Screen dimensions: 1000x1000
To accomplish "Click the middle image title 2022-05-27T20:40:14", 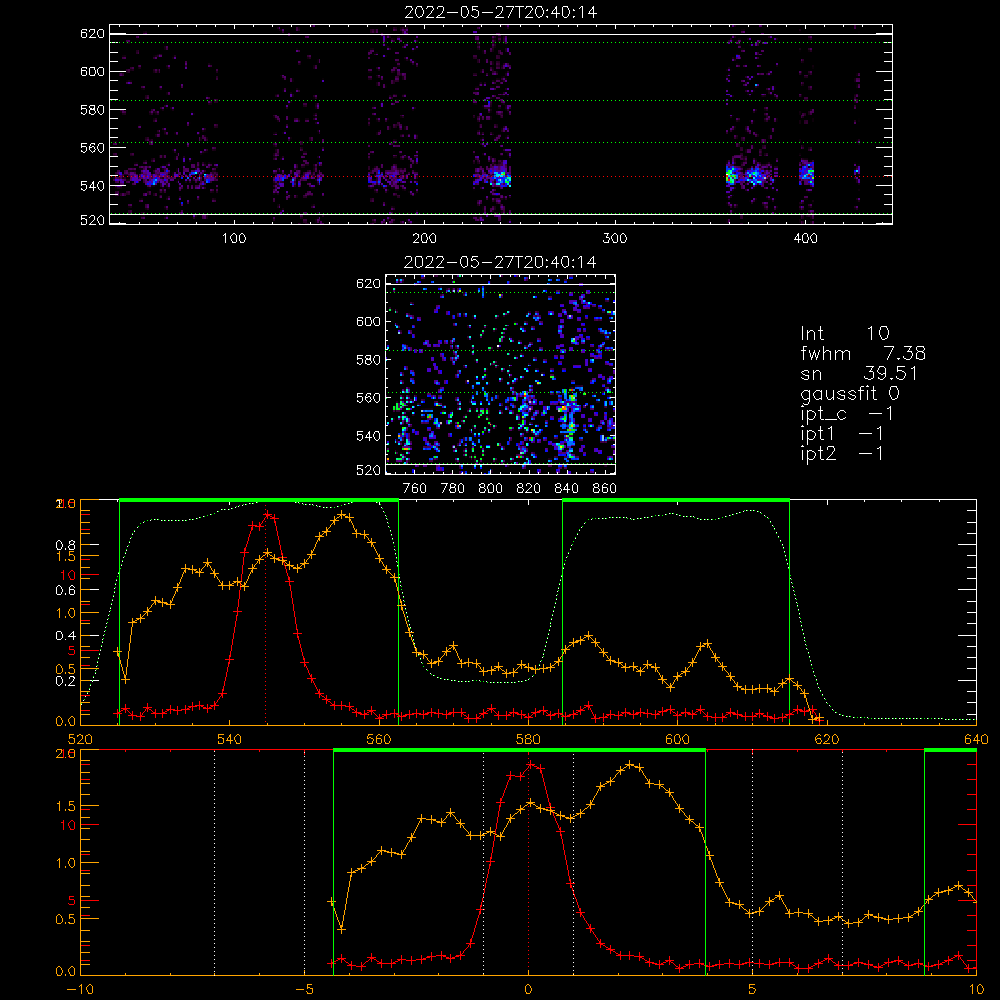I will pos(500,262).
